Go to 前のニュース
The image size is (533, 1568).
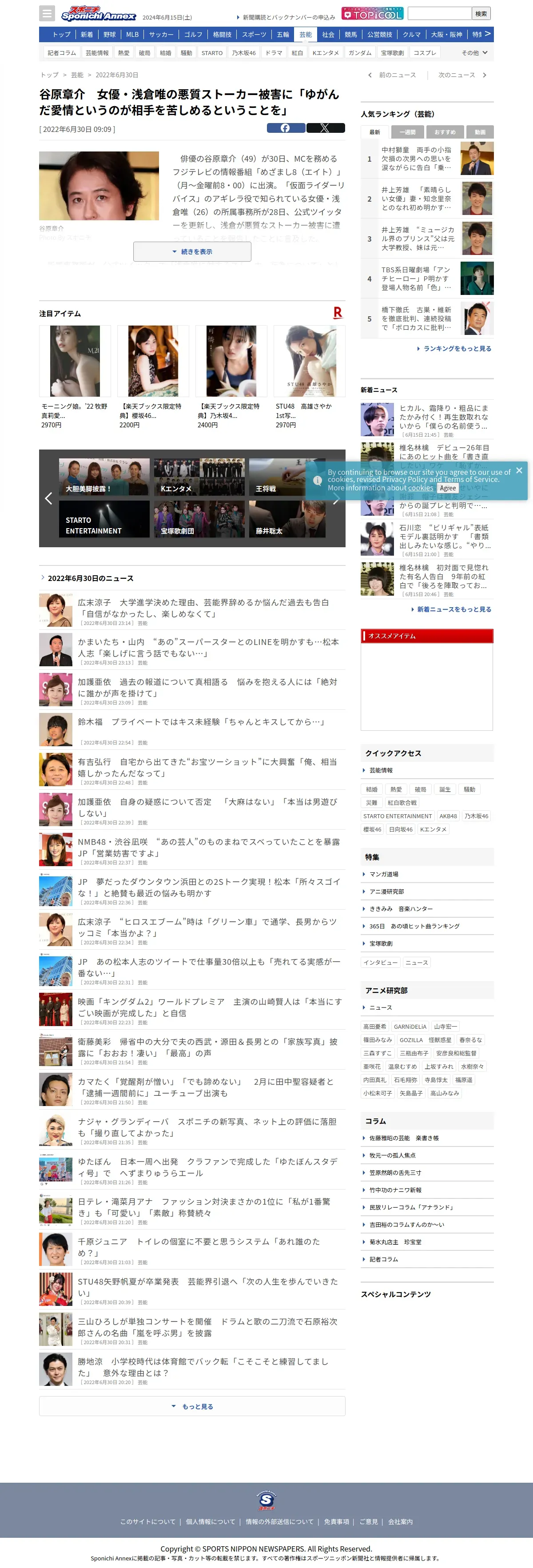[392, 75]
